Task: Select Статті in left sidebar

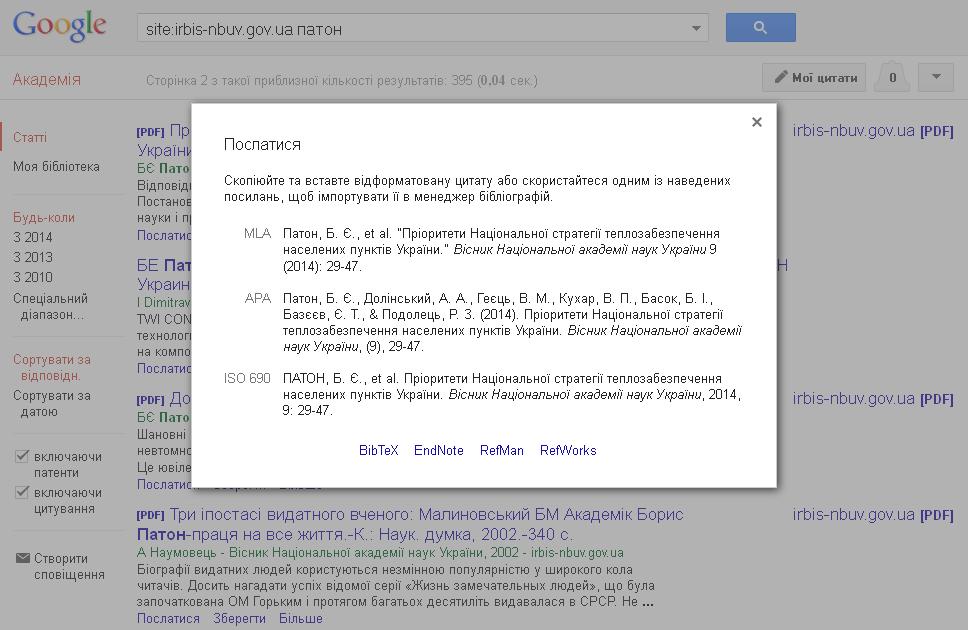Action: [x=30, y=138]
